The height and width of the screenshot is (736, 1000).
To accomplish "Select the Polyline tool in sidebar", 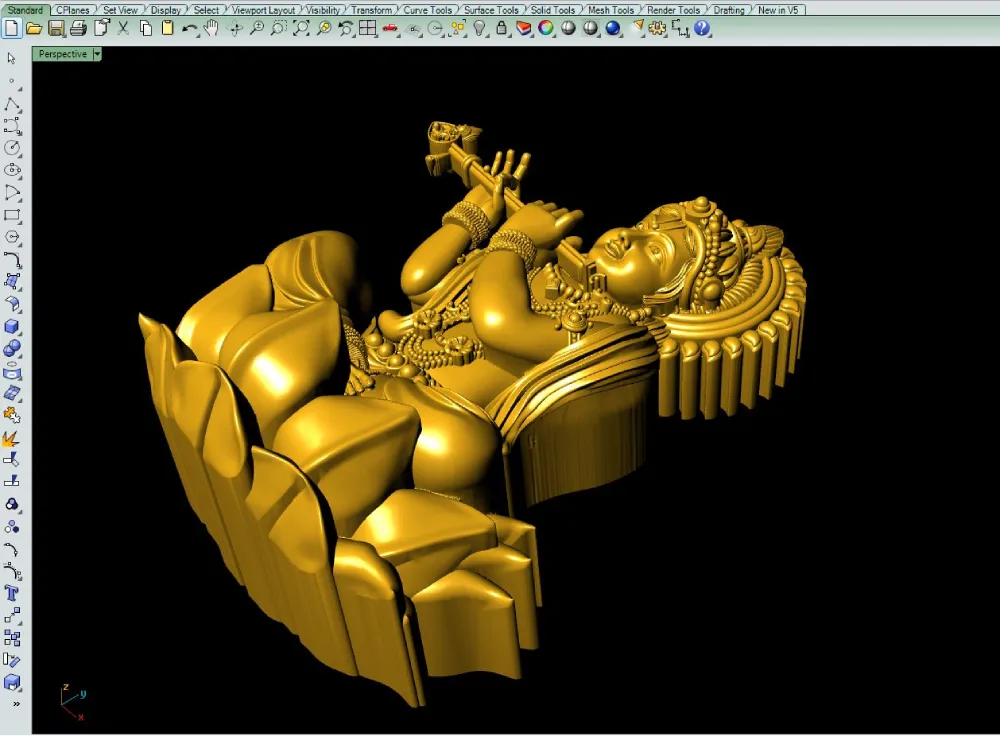I will click(12, 104).
